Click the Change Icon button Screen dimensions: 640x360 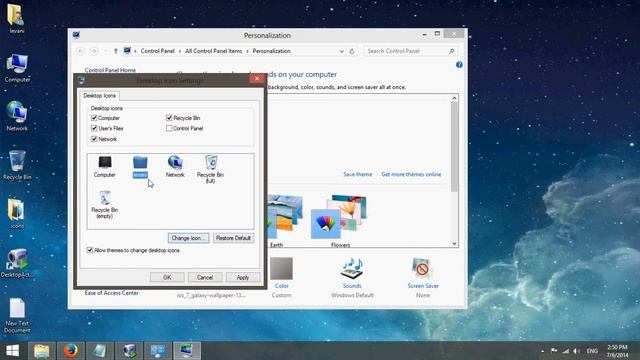tap(188, 238)
